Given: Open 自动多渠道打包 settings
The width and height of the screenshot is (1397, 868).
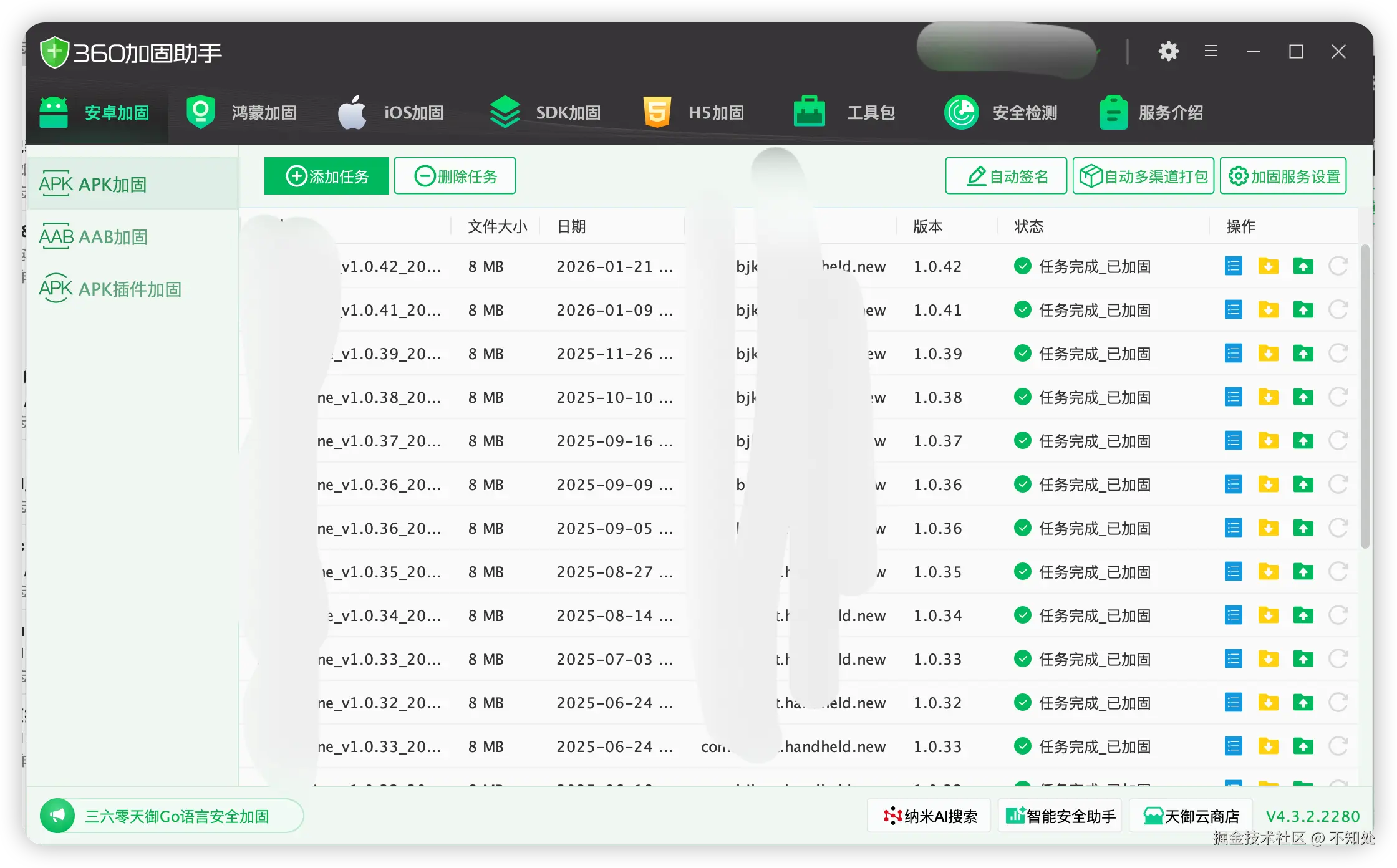Looking at the screenshot, I should pos(1143,176).
